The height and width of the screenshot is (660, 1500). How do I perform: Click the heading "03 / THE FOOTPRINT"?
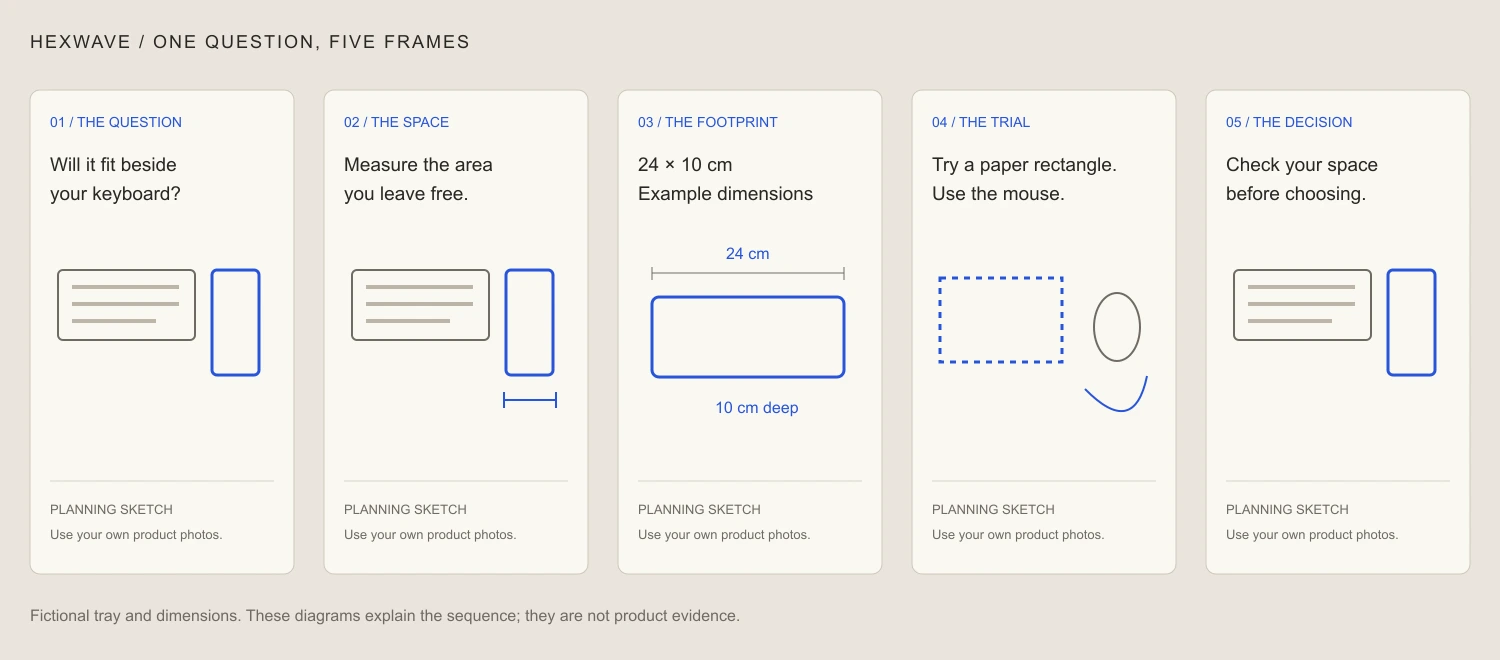(x=707, y=122)
